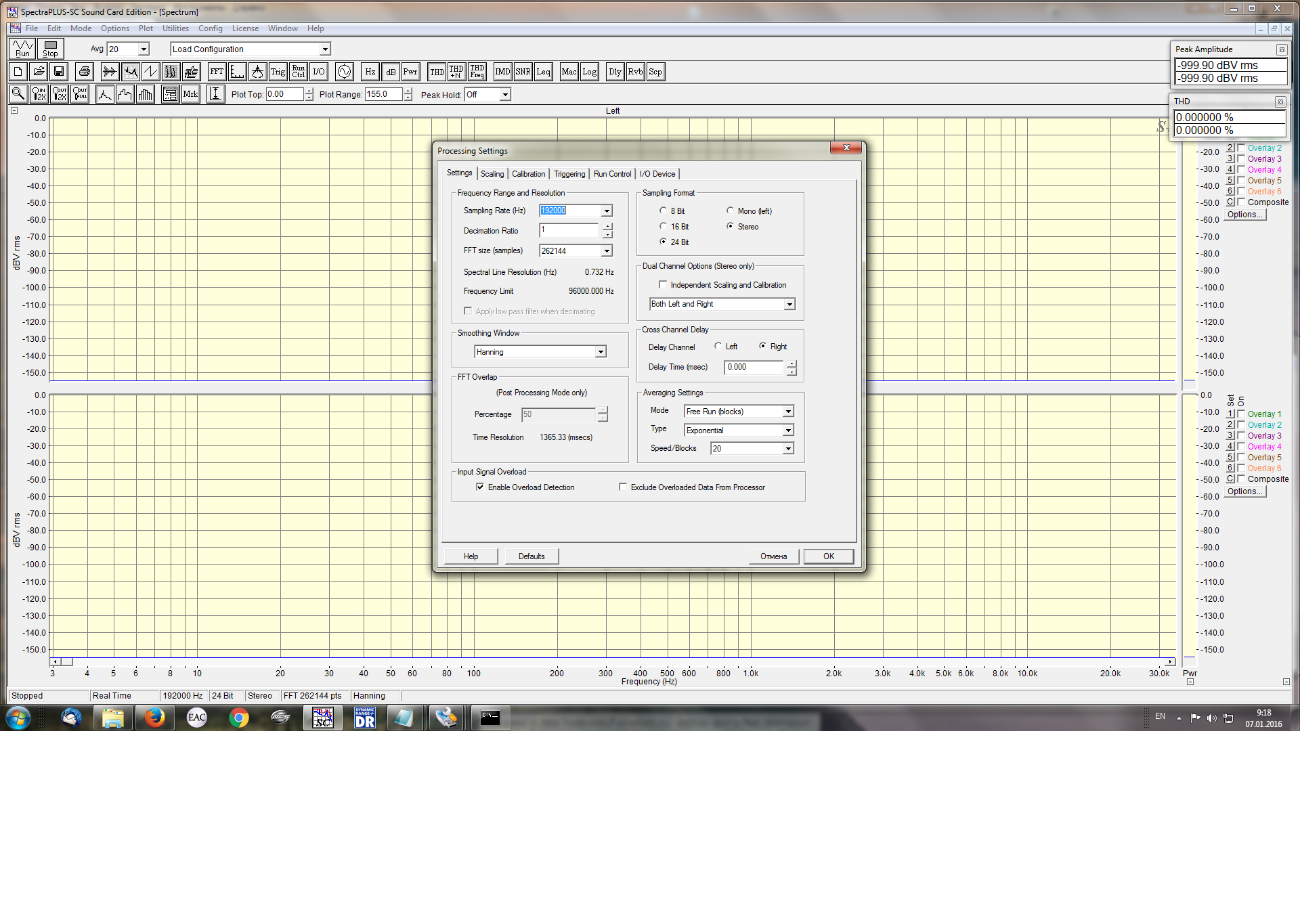Viewport: 1300px width, 924px height.
Task: Switch to the I/O Device tab
Action: pyautogui.click(x=657, y=174)
